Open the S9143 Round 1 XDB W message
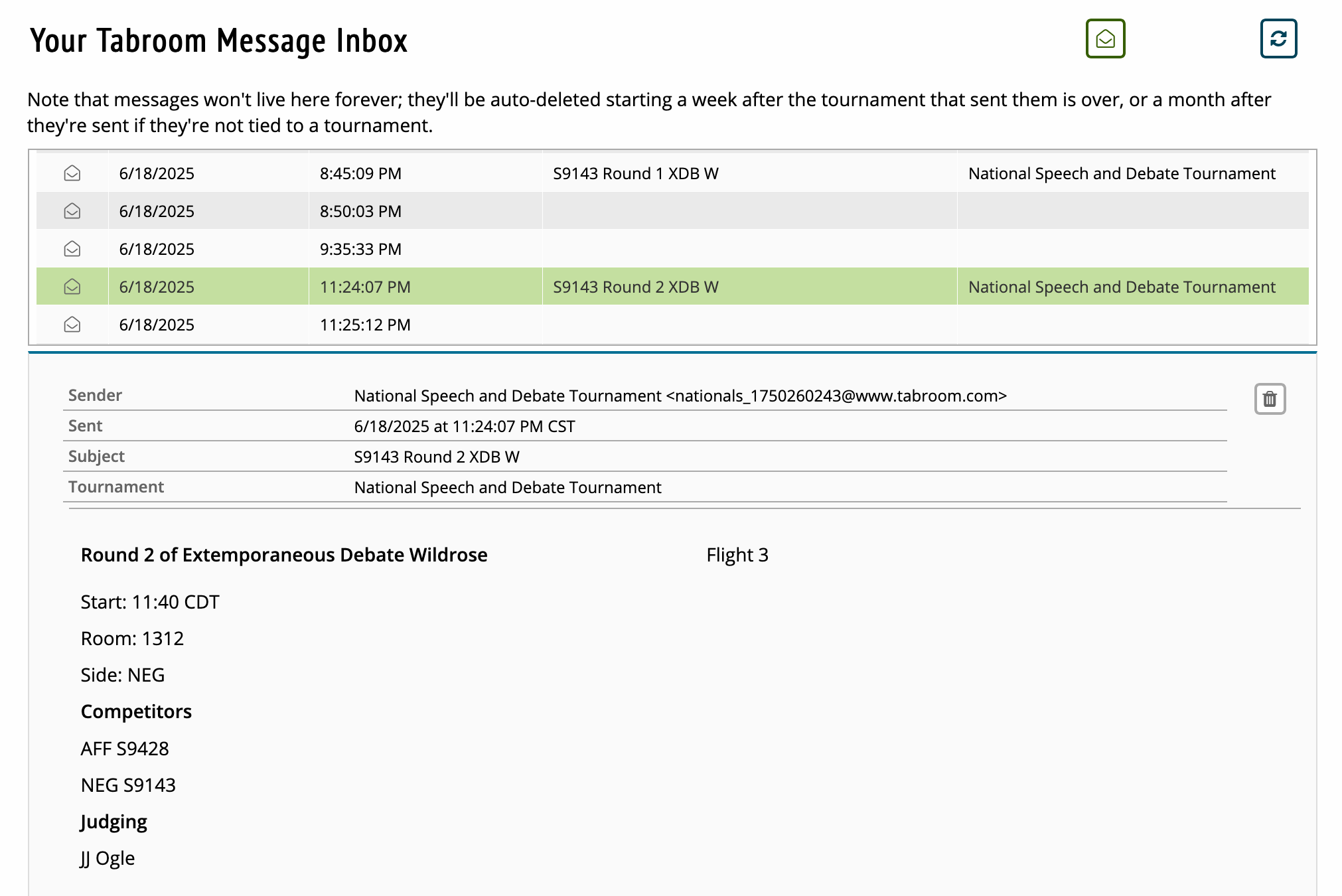Screen dimensions: 1342x896 pyautogui.click(x=636, y=173)
